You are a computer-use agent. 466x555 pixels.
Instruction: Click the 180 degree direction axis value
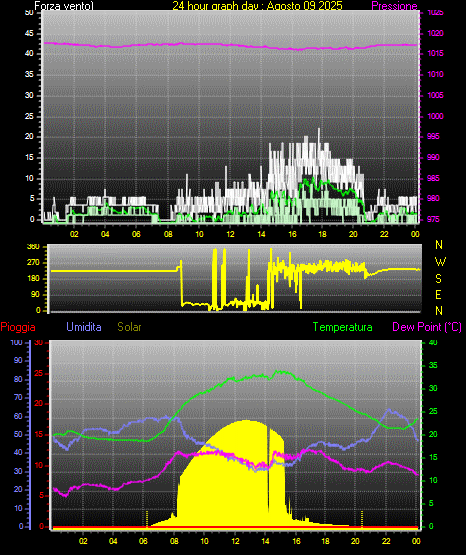tap(33, 279)
